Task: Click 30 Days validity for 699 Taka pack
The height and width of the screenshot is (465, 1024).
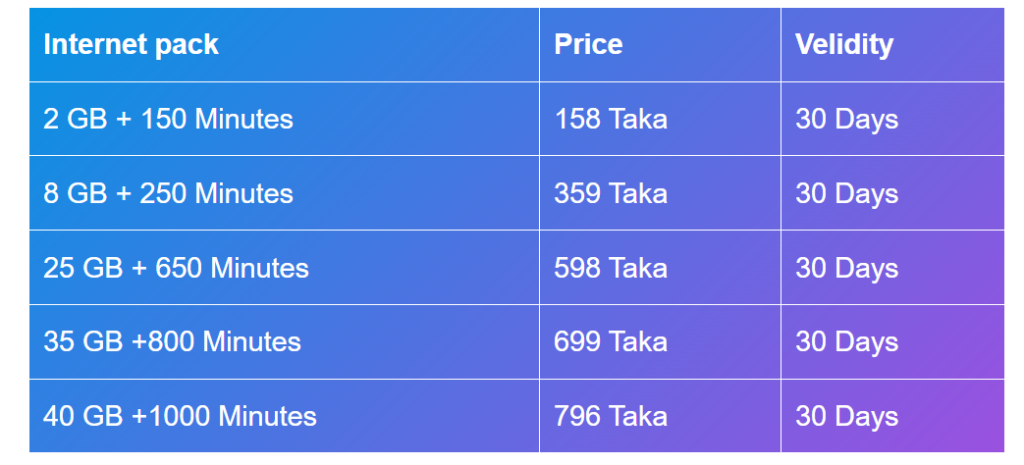Action: 846,343
